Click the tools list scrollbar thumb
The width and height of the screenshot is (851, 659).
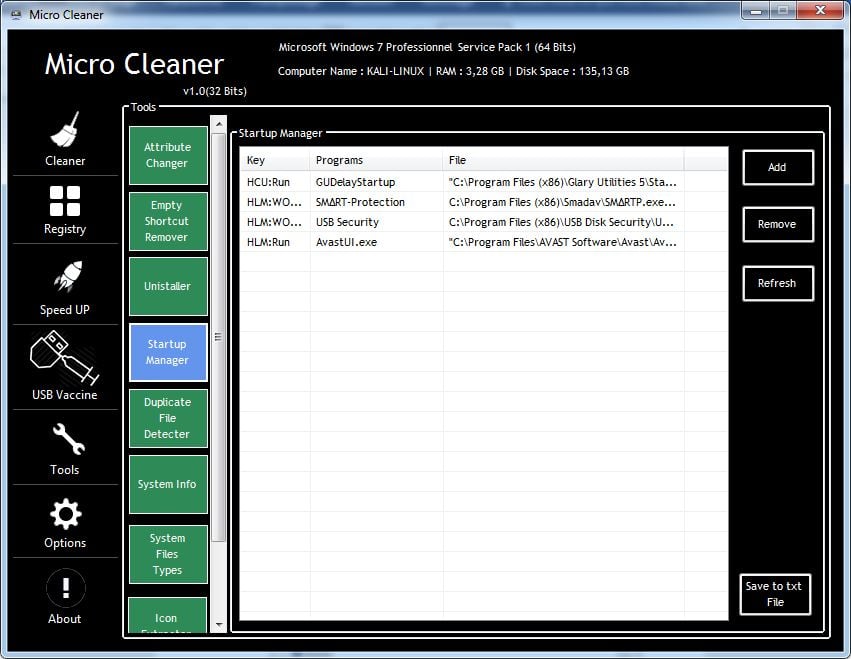pyautogui.click(x=219, y=337)
